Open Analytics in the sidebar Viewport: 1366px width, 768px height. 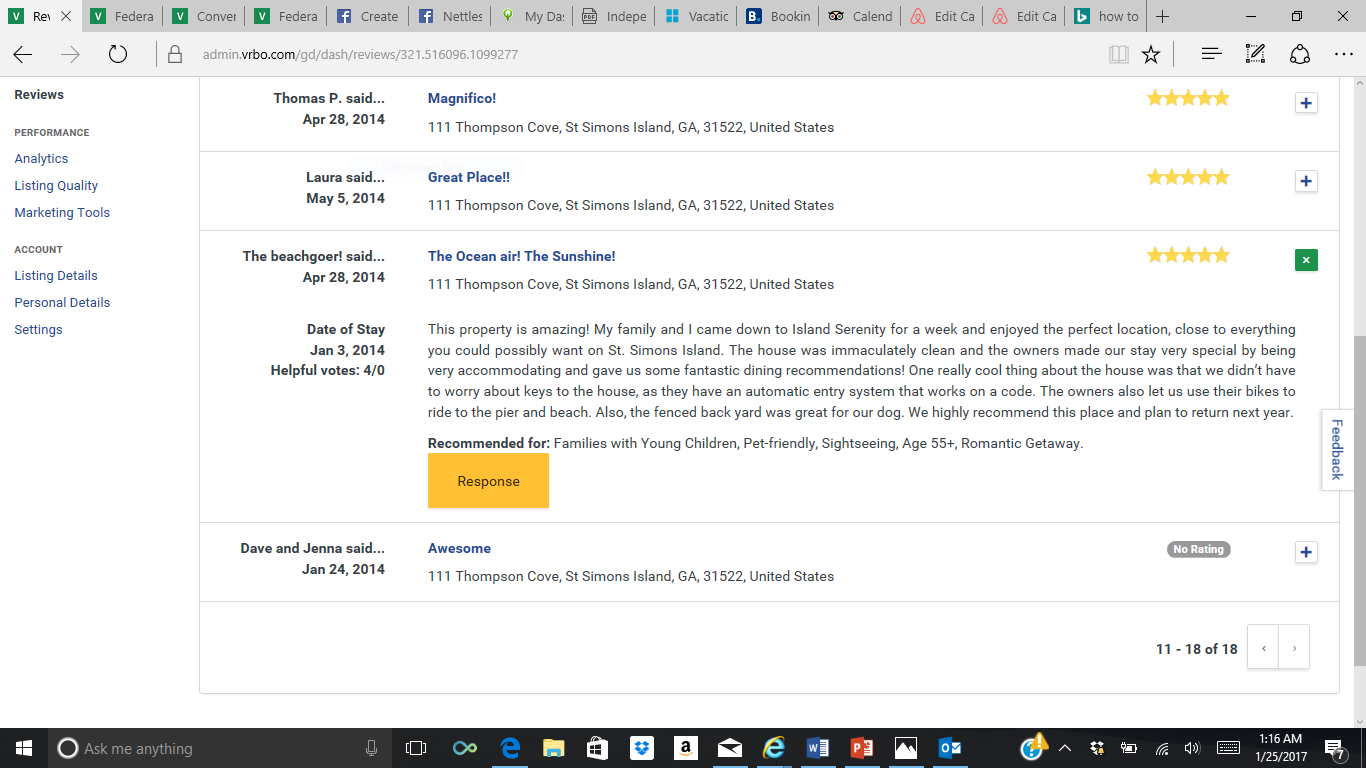(x=41, y=158)
